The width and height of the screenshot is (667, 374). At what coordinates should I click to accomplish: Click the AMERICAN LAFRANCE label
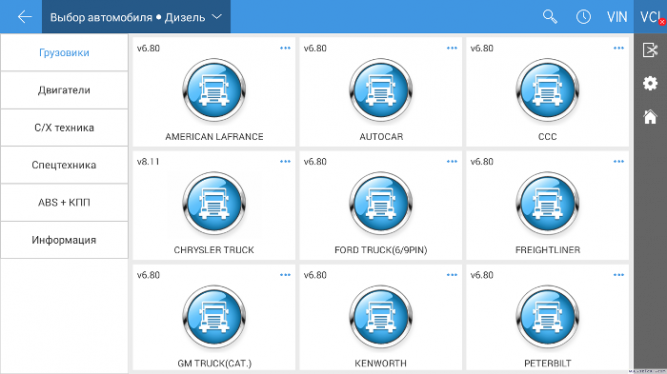(214, 137)
